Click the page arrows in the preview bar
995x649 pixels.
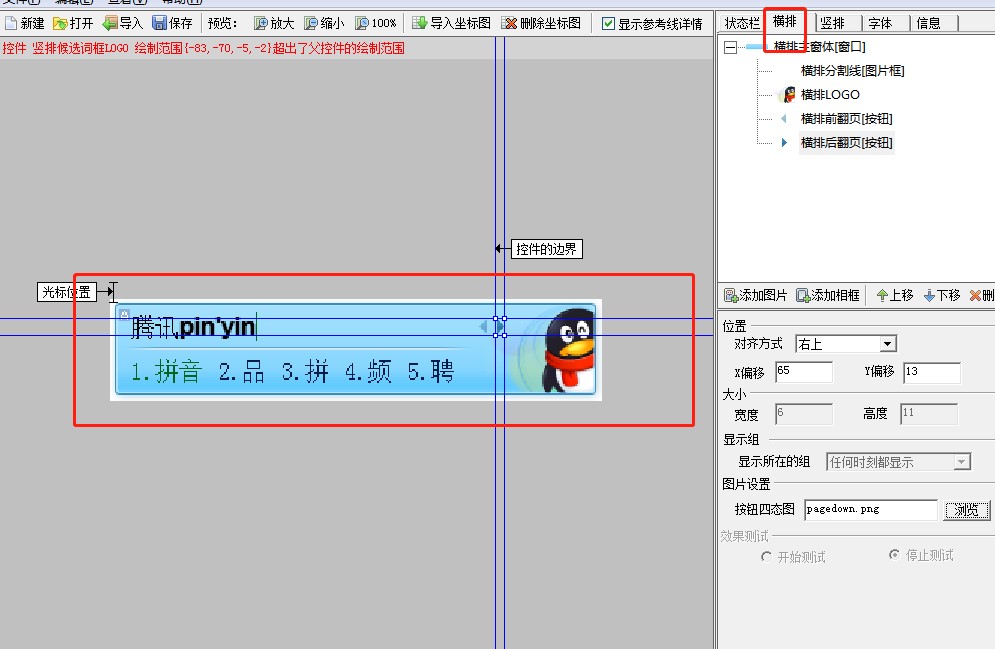492,327
